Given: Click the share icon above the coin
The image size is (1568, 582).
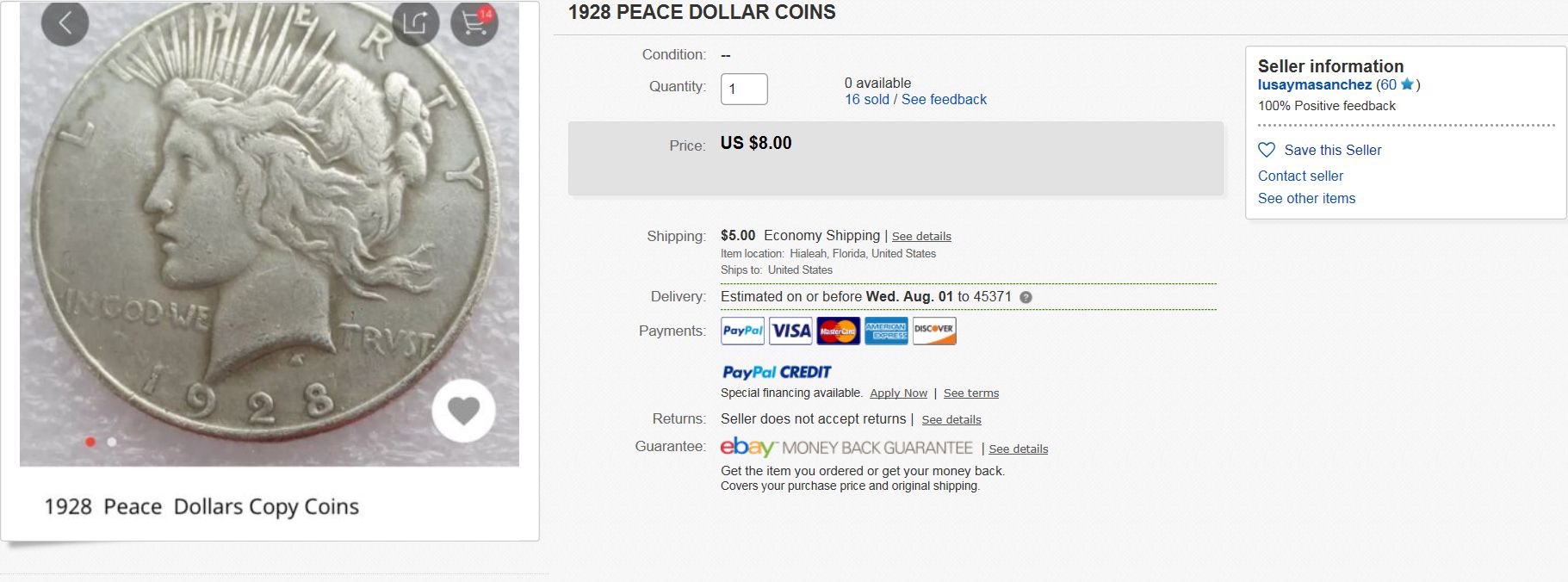Looking at the screenshot, I should (x=416, y=23).
